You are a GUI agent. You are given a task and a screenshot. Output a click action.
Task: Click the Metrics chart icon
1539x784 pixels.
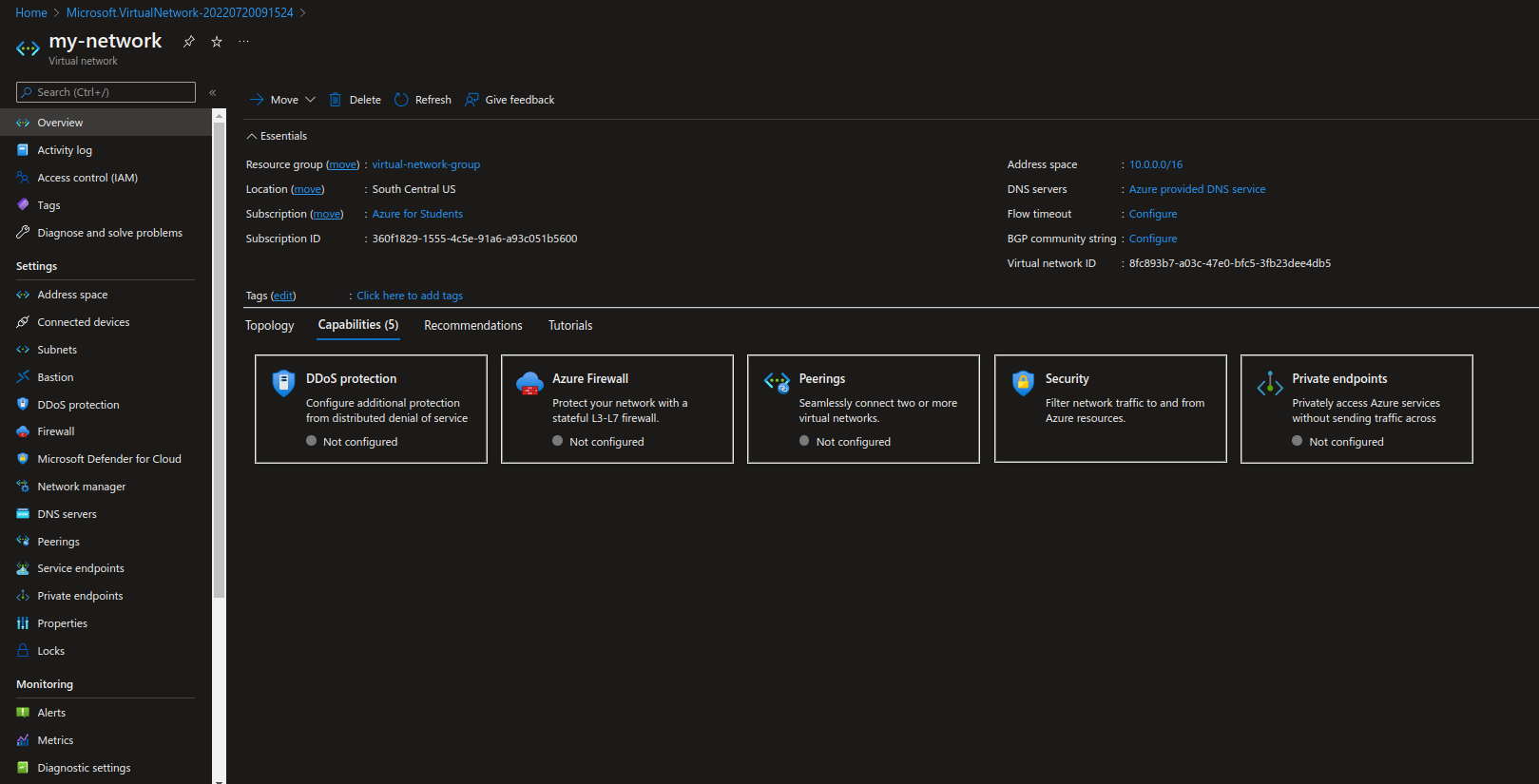(x=23, y=740)
